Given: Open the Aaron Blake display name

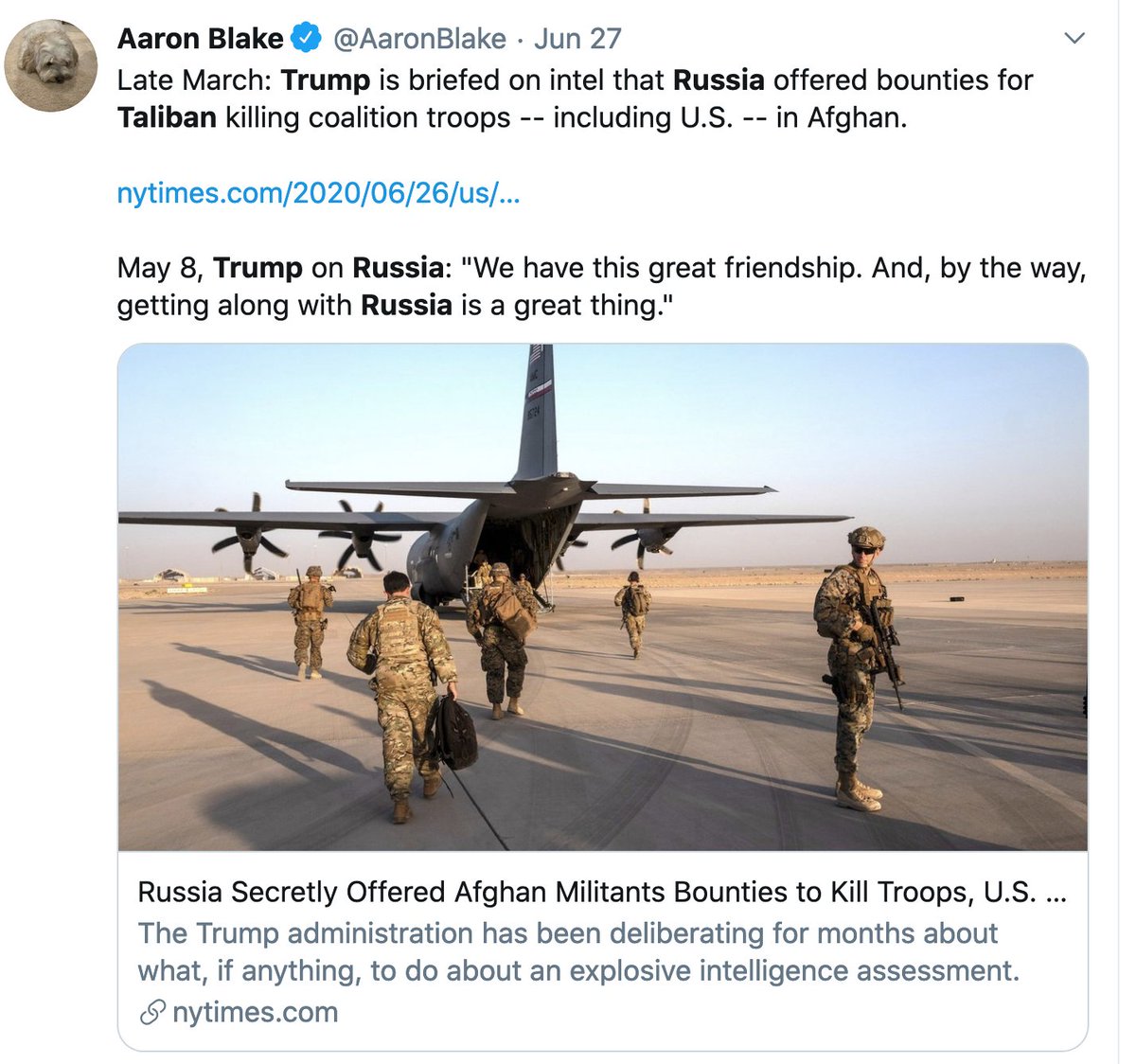Looking at the screenshot, I should click(x=200, y=39).
